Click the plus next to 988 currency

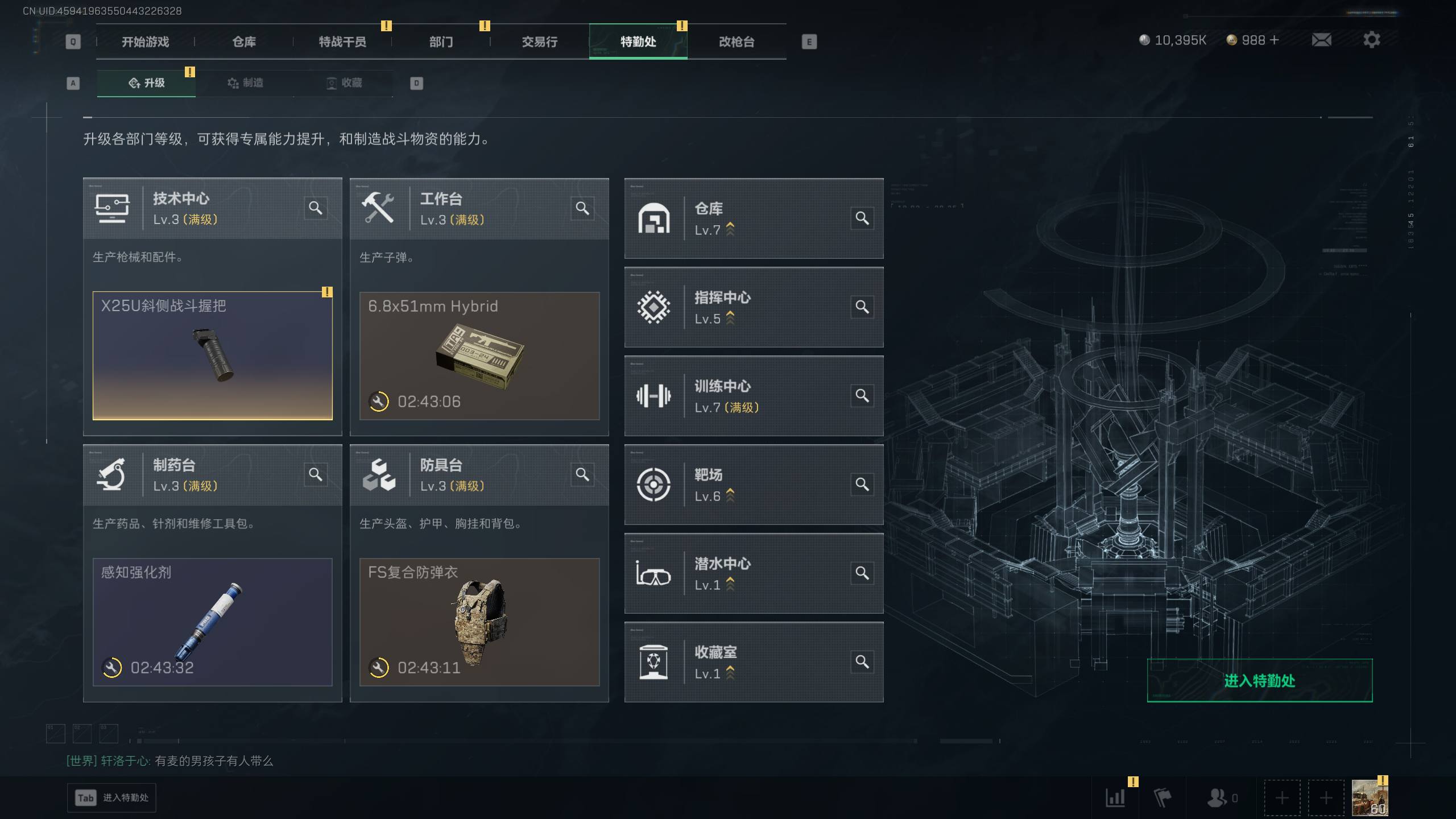point(1274,40)
